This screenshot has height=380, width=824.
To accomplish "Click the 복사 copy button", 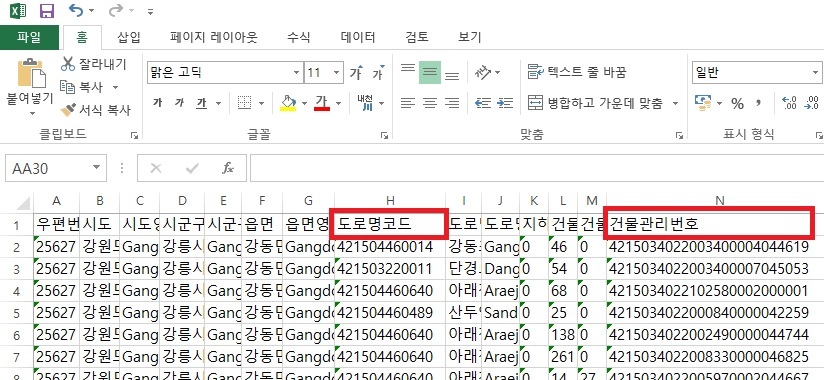I will tap(82, 87).
